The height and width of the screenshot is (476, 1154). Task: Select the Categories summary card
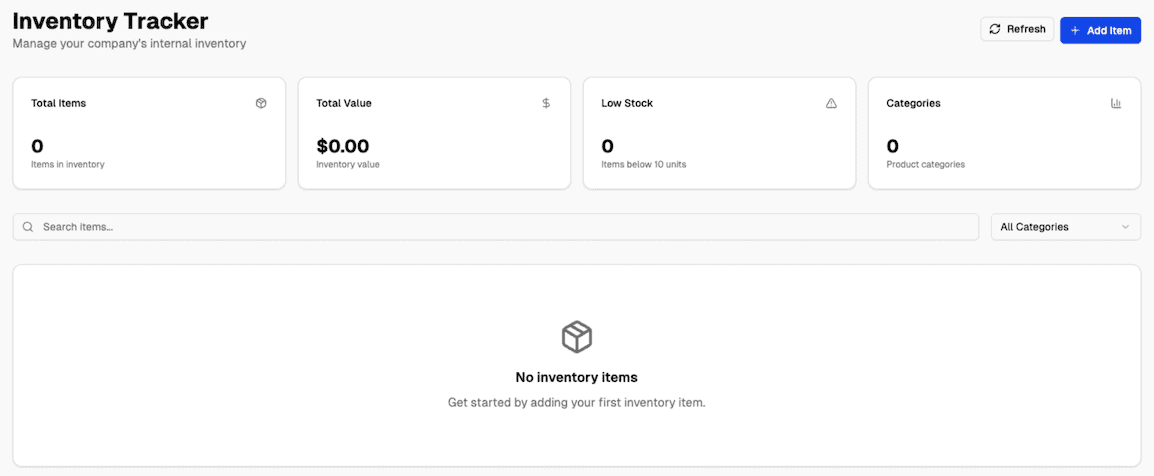click(1004, 133)
